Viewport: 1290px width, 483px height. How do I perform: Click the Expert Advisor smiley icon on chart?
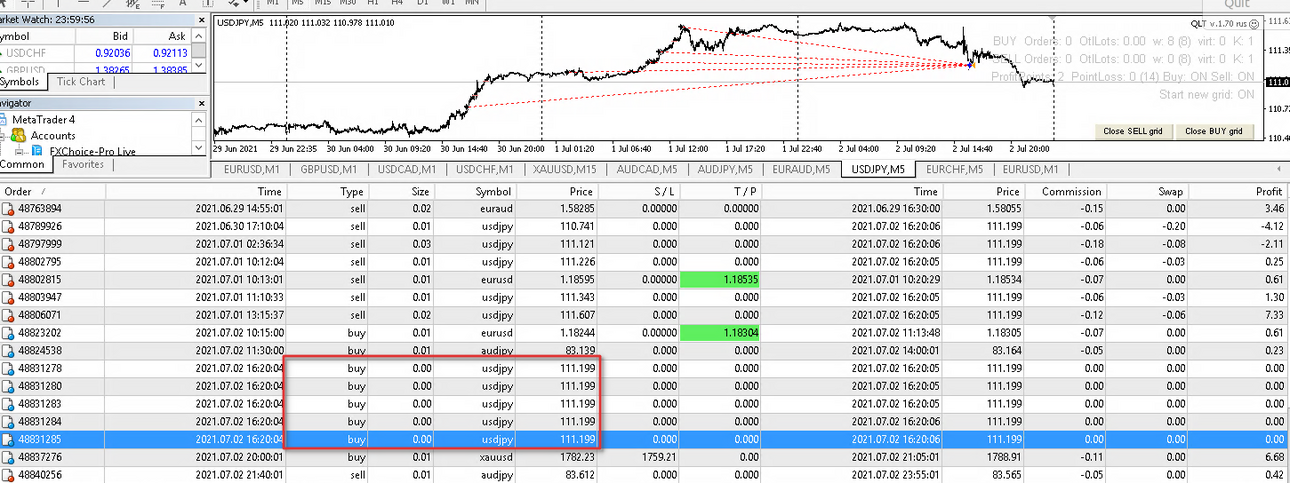click(1254, 23)
